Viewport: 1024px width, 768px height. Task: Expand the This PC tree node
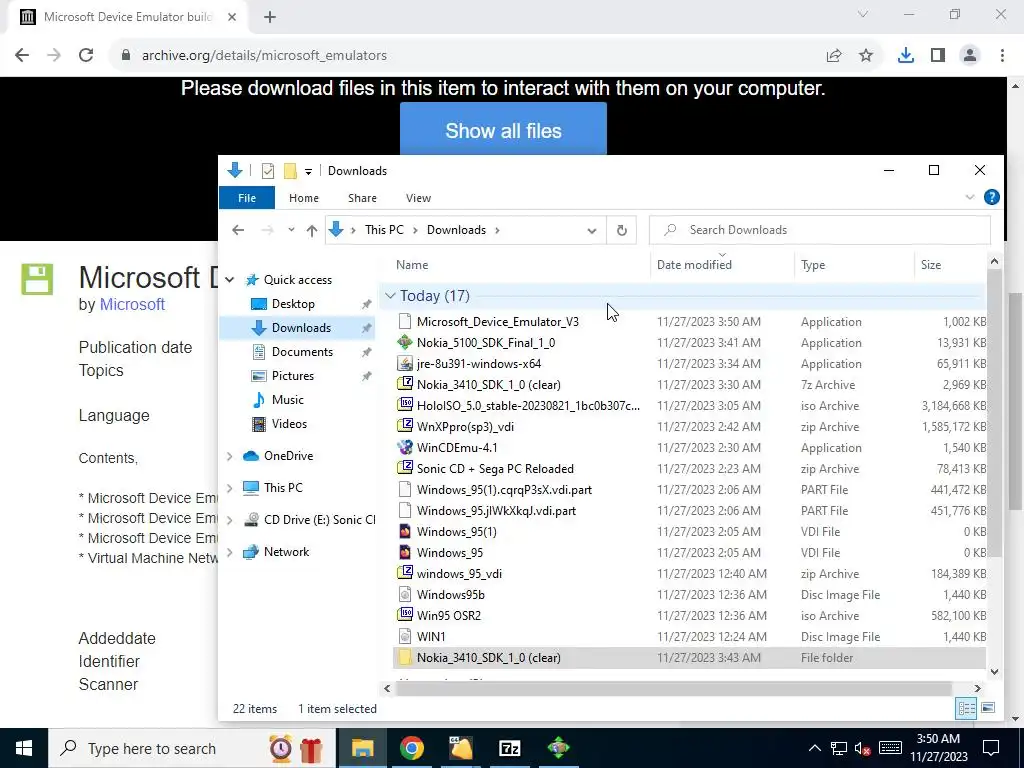(x=230, y=488)
